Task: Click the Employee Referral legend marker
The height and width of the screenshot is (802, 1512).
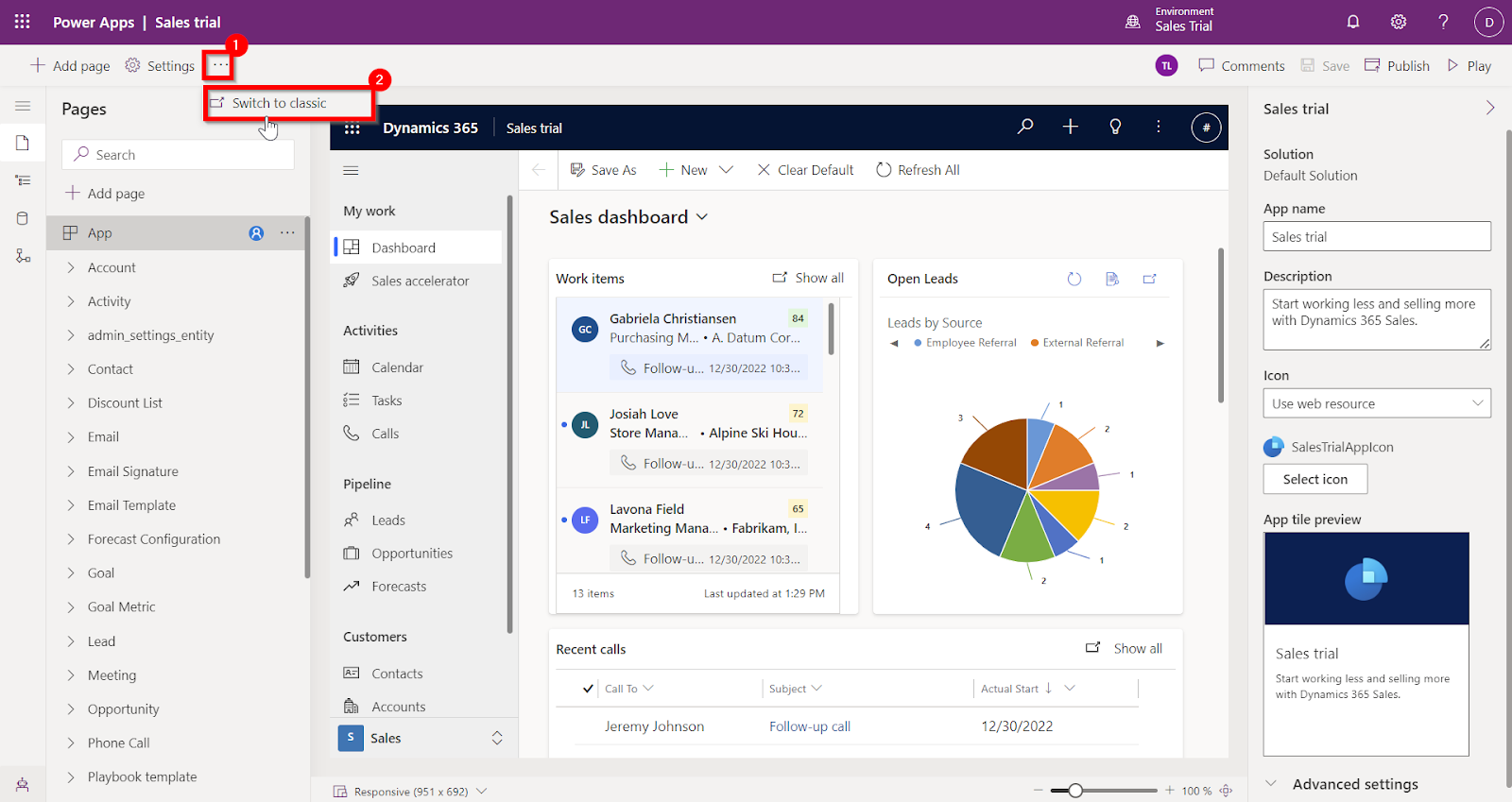Action: coord(918,343)
